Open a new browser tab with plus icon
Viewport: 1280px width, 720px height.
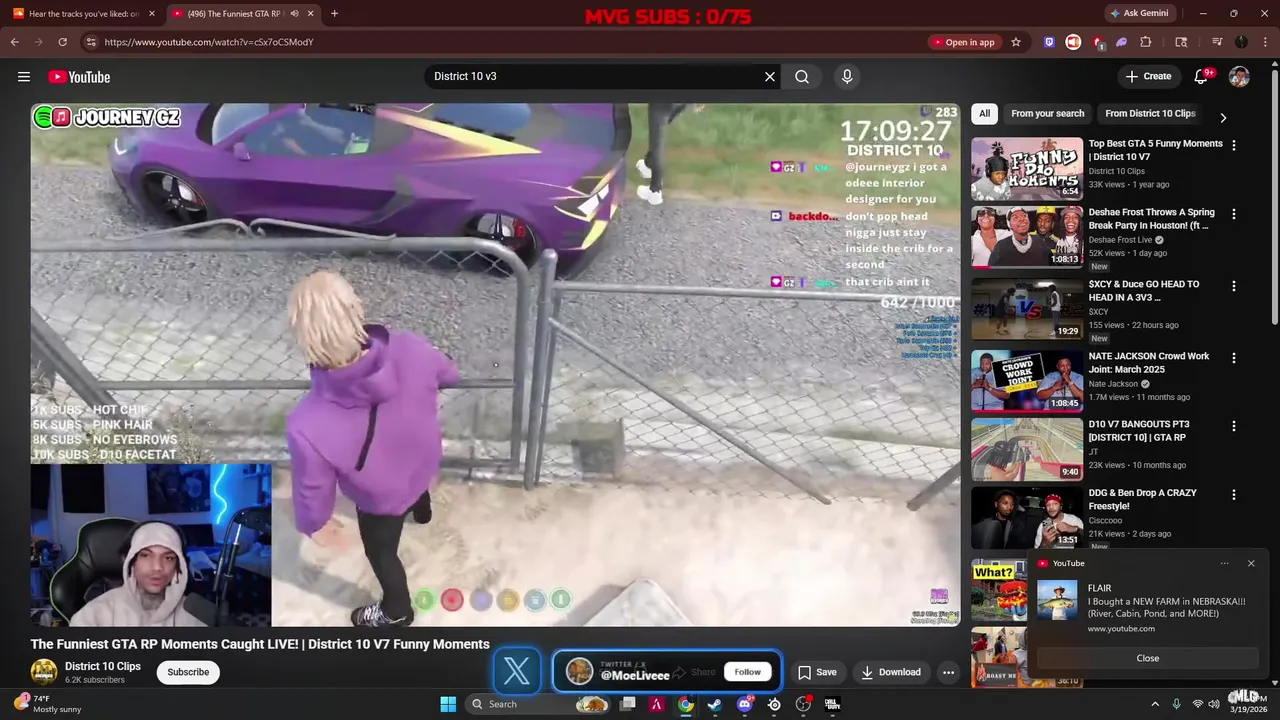[334, 13]
